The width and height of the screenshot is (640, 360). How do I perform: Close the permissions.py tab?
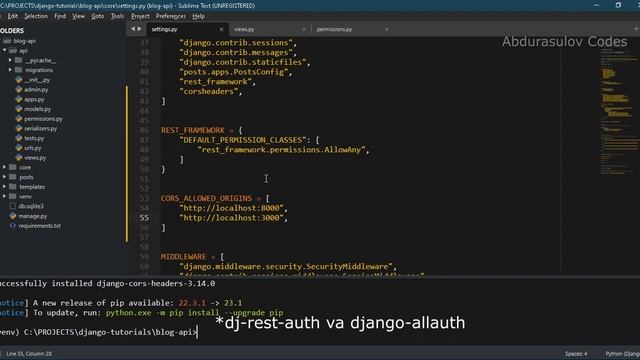pyautogui.click(x=387, y=29)
